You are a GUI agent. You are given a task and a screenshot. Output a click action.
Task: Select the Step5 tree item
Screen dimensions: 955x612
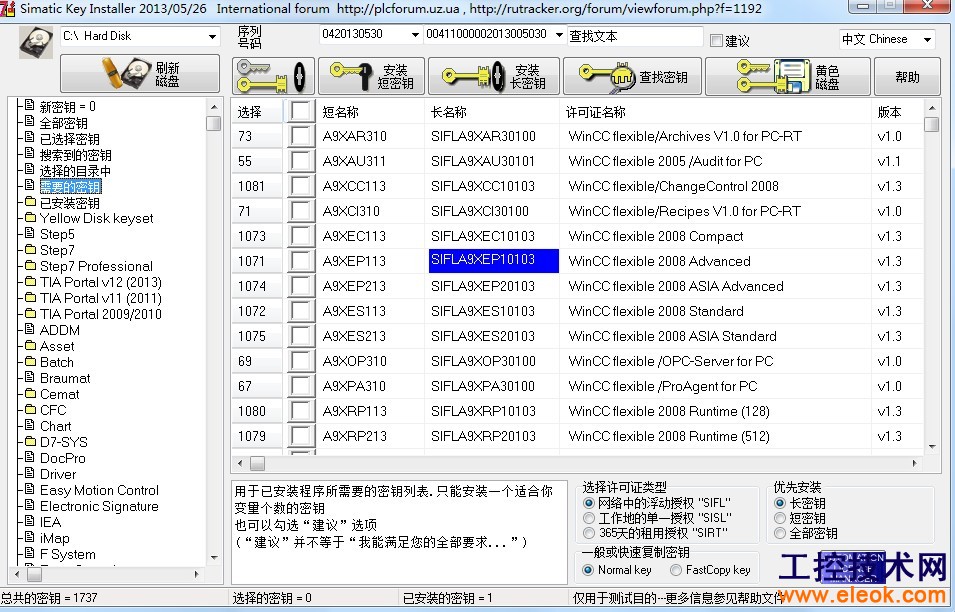57,234
